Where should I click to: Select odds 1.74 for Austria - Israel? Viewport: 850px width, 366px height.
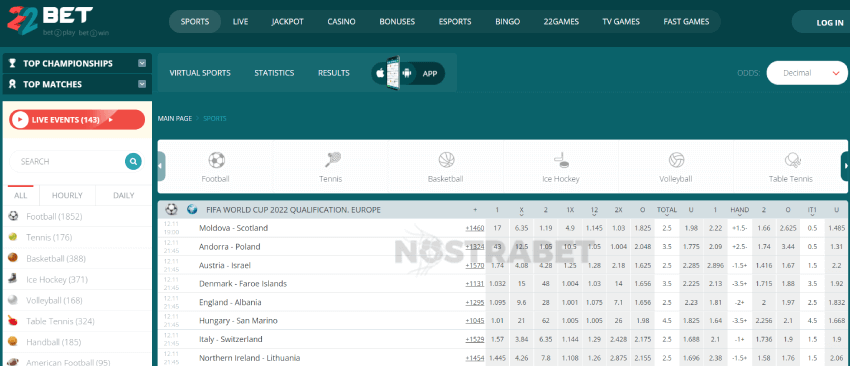click(x=497, y=266)
